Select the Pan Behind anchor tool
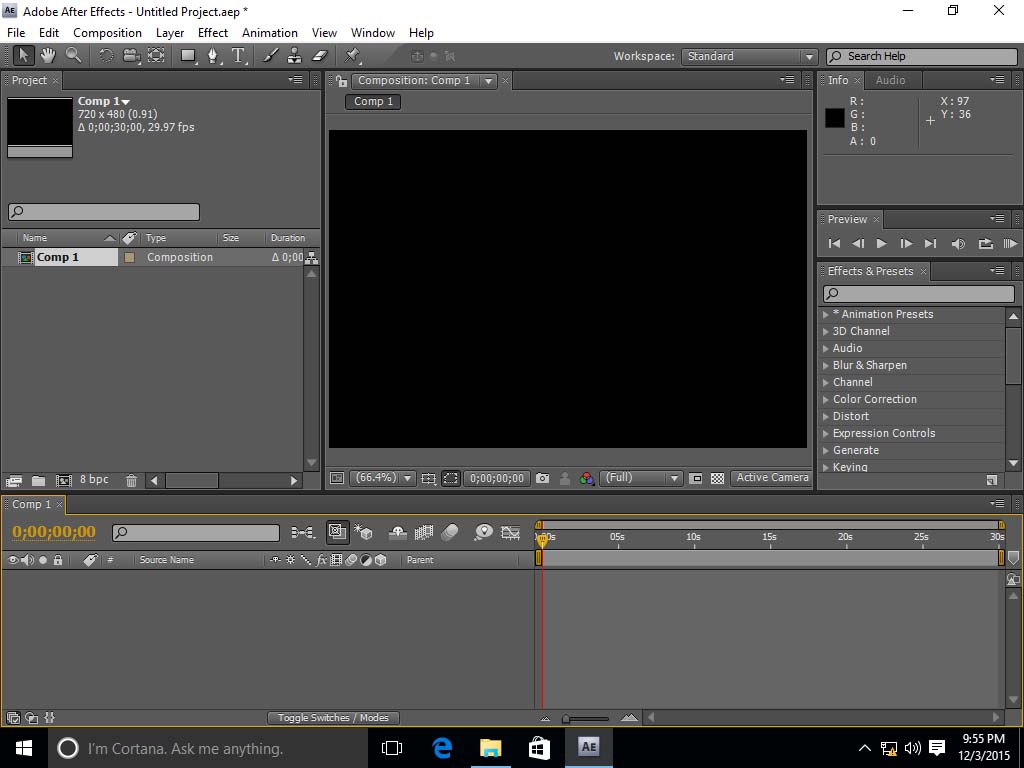Screen dimensions: 1024x768 [x=156, y=56]
